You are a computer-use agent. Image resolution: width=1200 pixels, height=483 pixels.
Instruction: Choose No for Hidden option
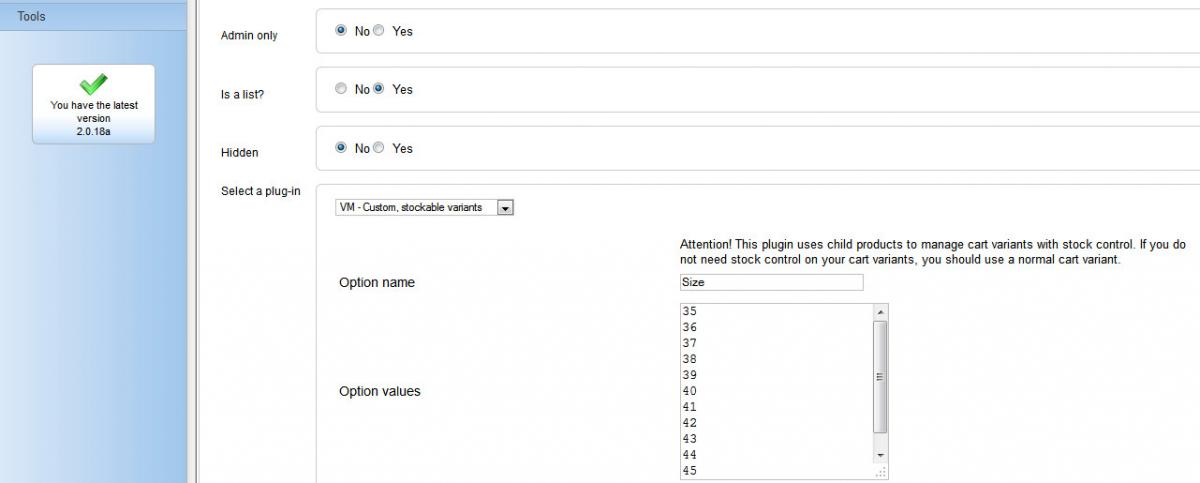coord(341,148)
